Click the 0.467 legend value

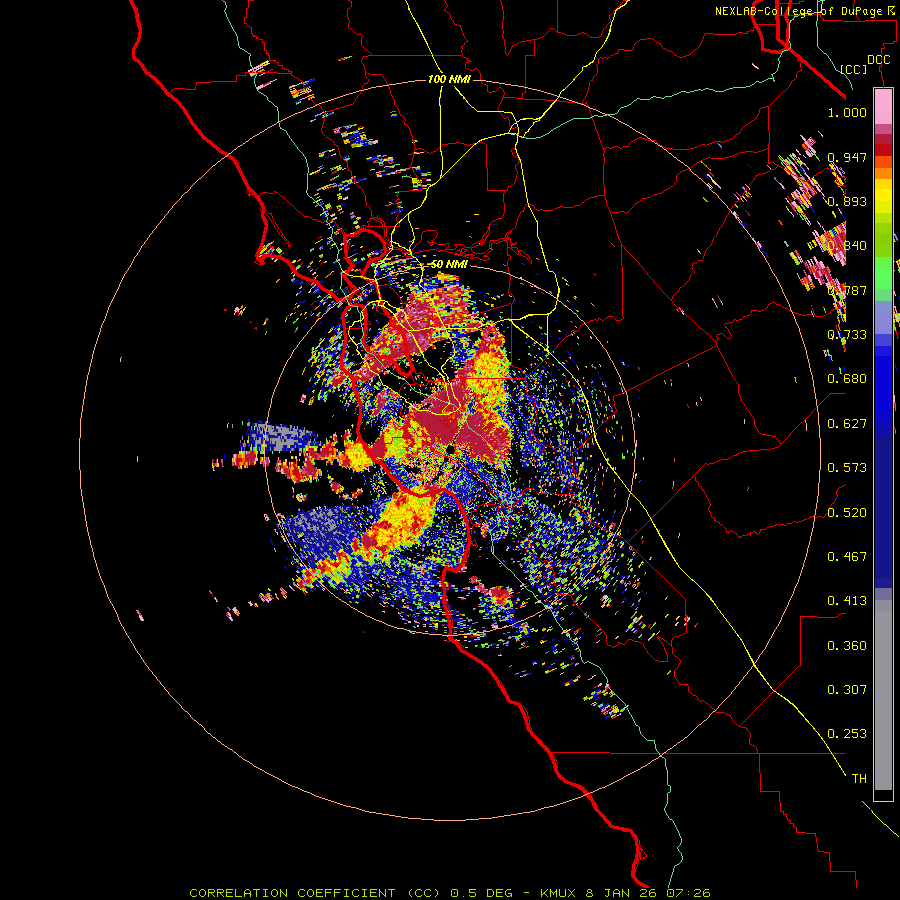(x=847, y=556)
